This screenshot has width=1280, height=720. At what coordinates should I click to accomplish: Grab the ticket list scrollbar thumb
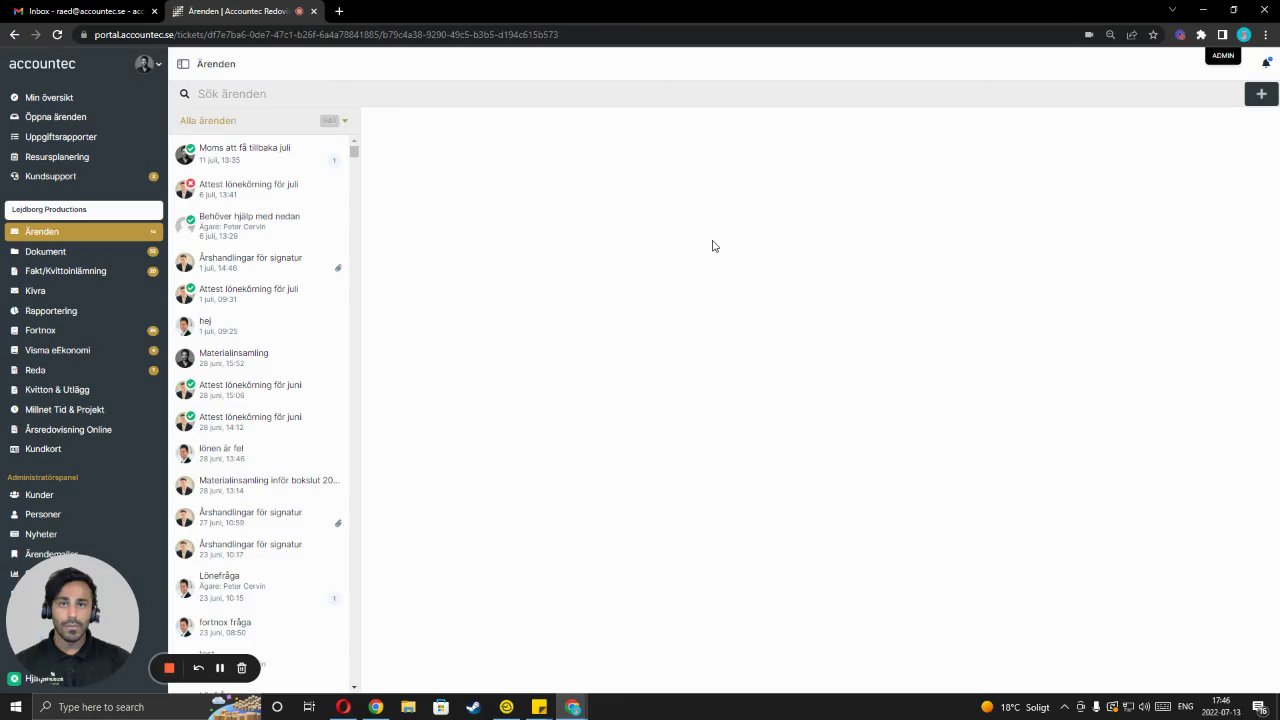354,152
